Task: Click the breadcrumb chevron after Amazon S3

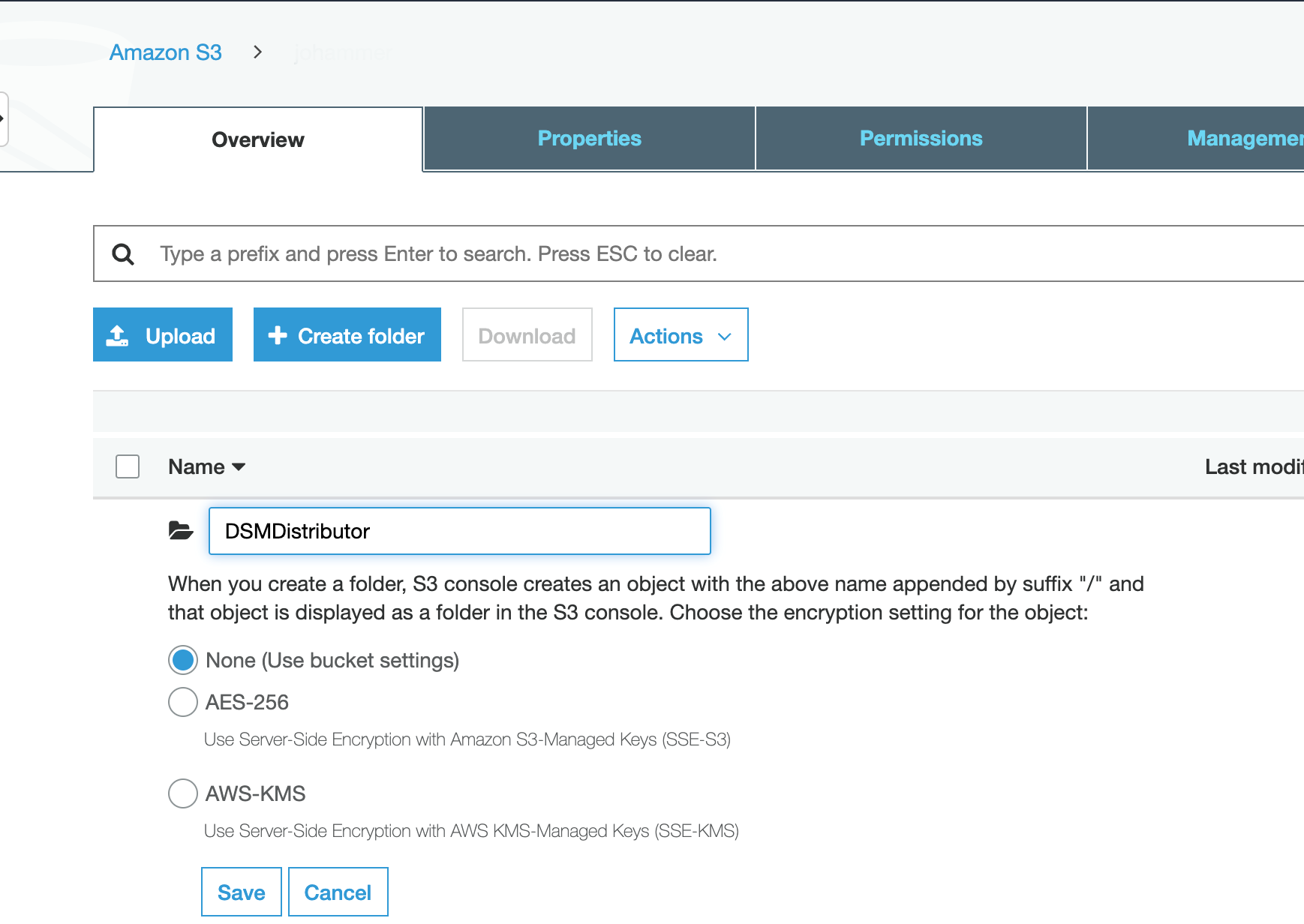Action: click(257, 52)
